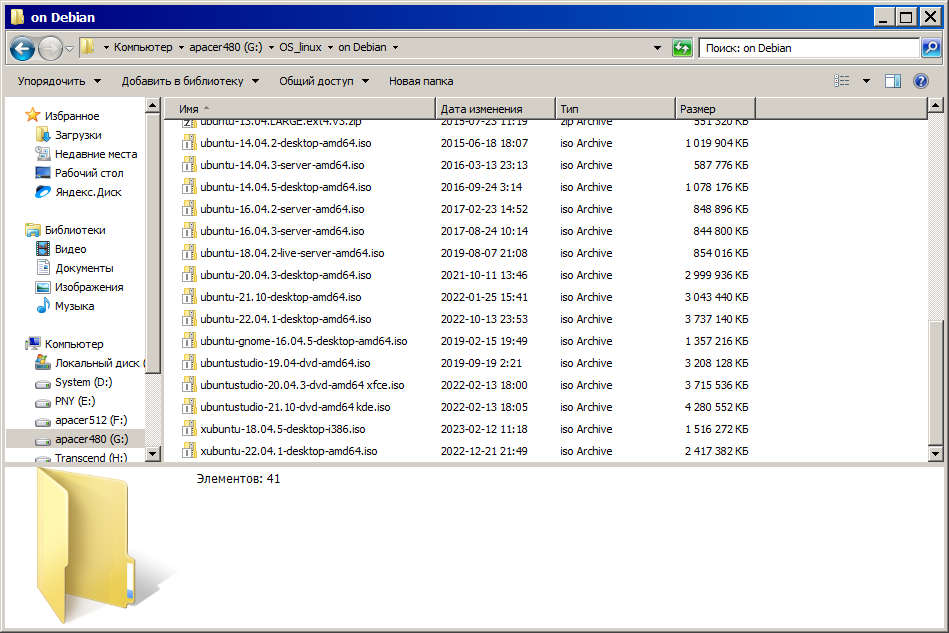Sort by the Тип column header
949x633 pixels.
click(615, 109)
